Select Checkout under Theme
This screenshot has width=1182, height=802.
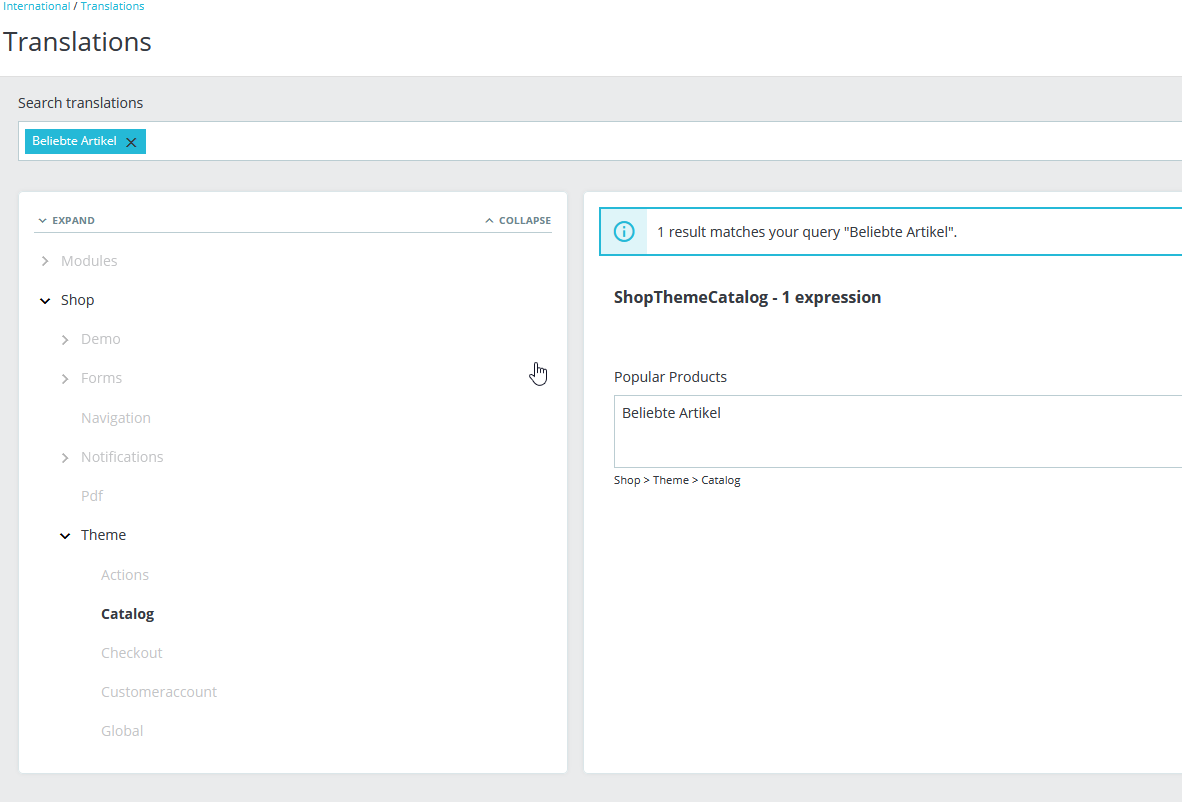pyautogui.click(x=132, y=653)
